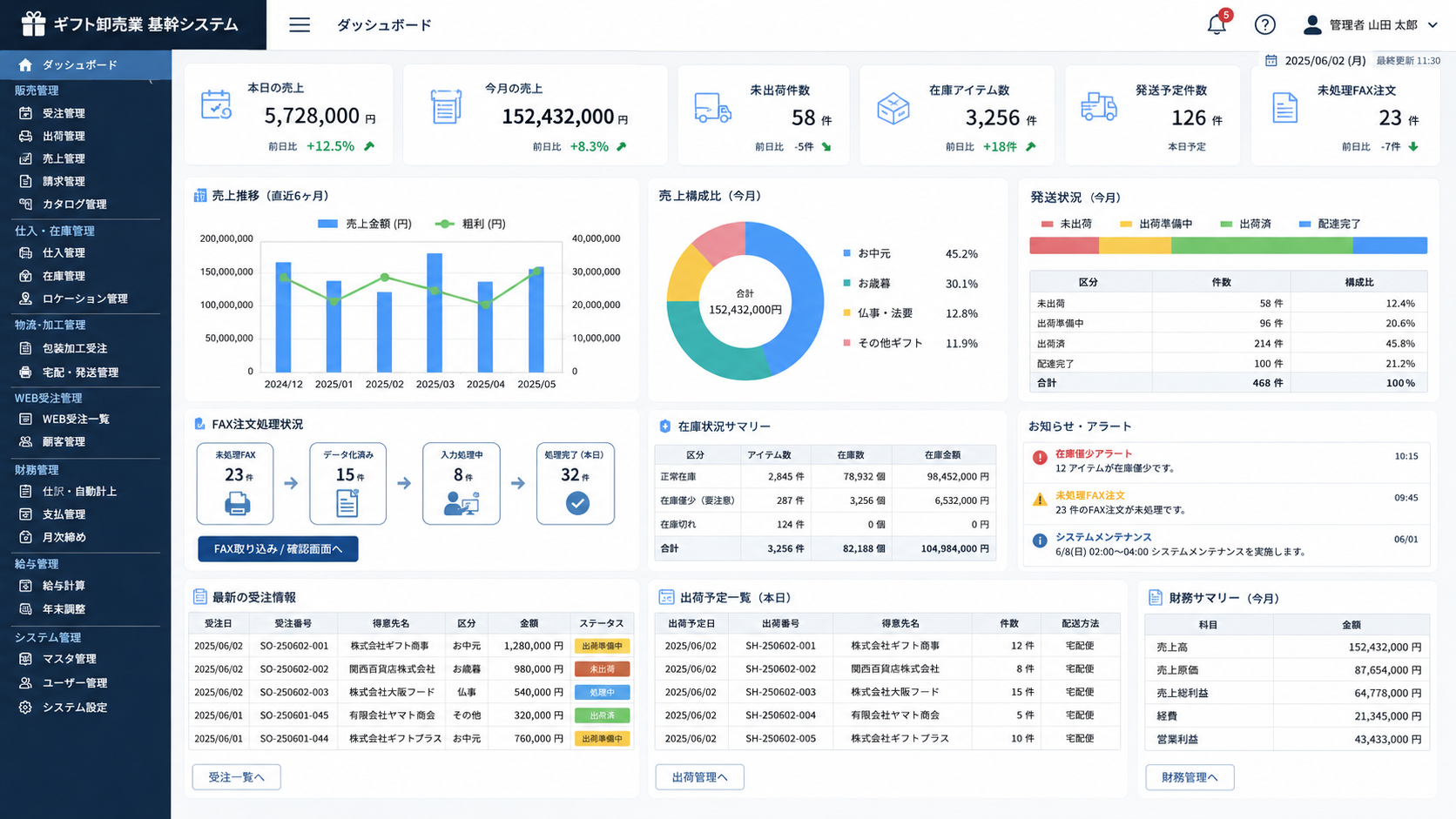The image size is (1456, 819).
Task: Click the 営業利益 row in 財務サマリー
Action: click(1287, 739)
